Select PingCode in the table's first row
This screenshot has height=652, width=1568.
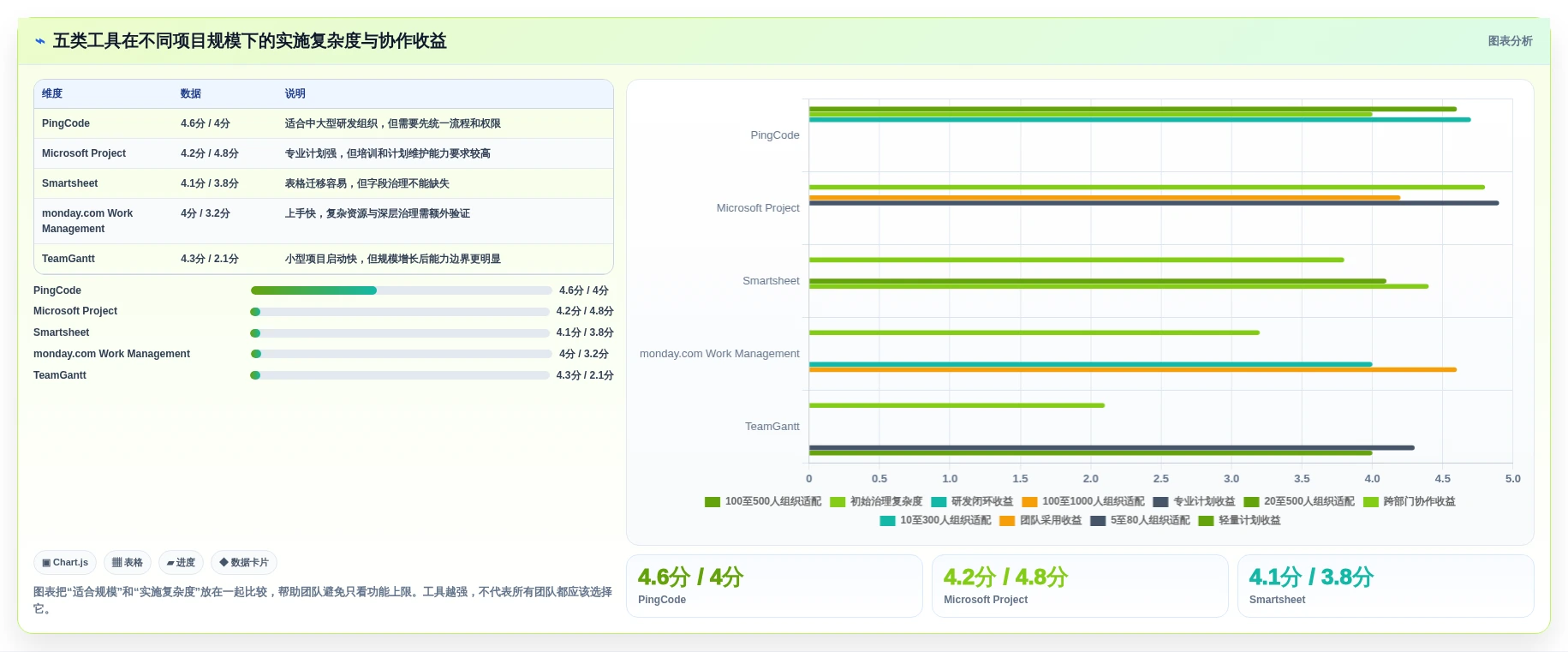(66, 123)
